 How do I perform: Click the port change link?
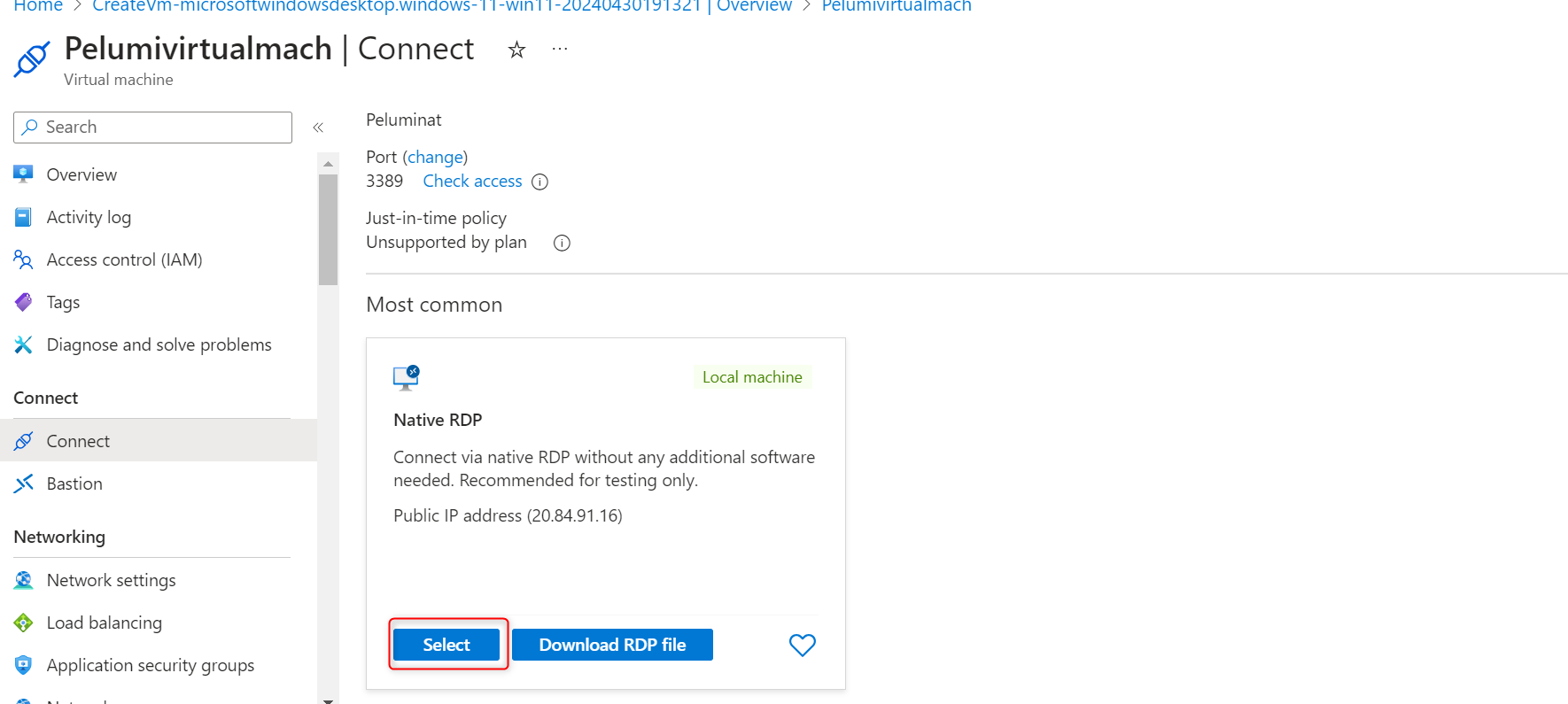point(435,157)
